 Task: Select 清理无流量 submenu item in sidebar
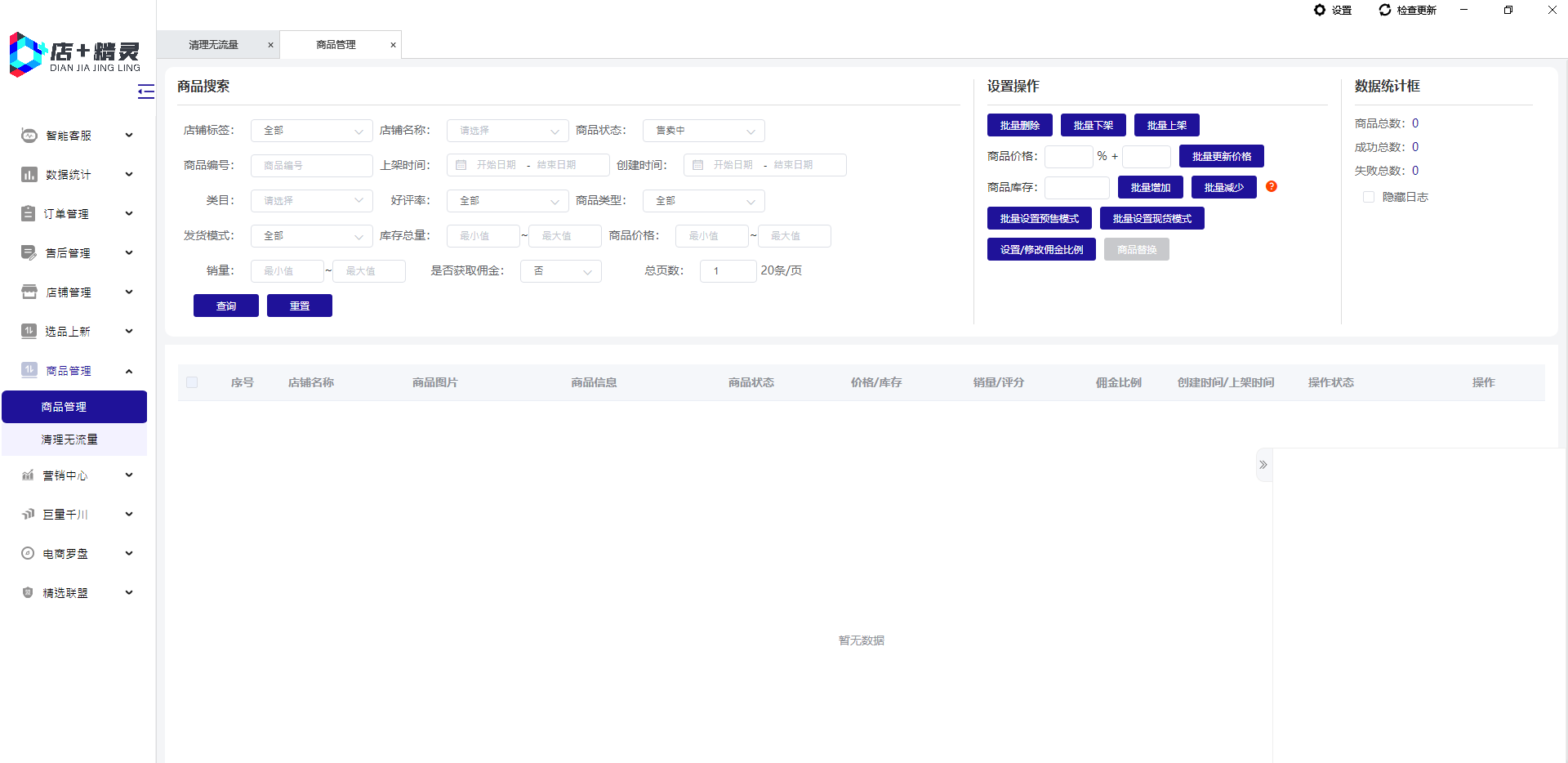tap(74, 440)
